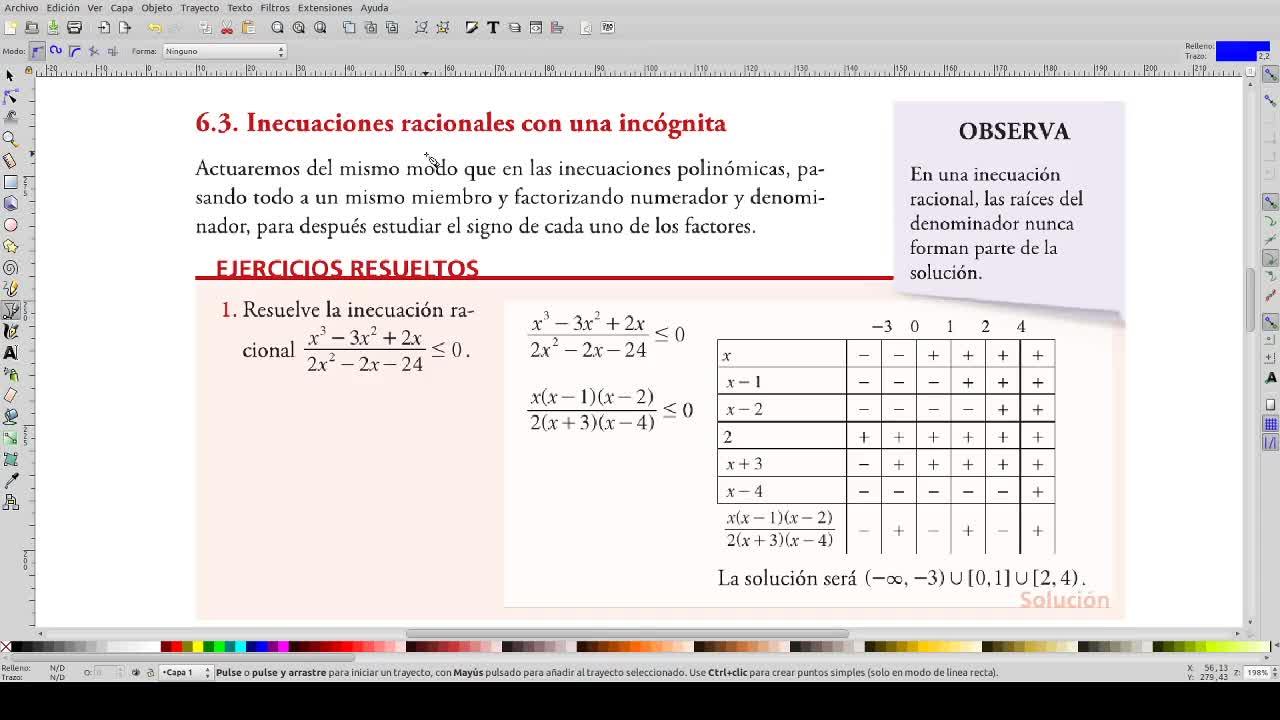Click the Save document icon
This screenshot has width=1280, height=720.
click(52, 28)
